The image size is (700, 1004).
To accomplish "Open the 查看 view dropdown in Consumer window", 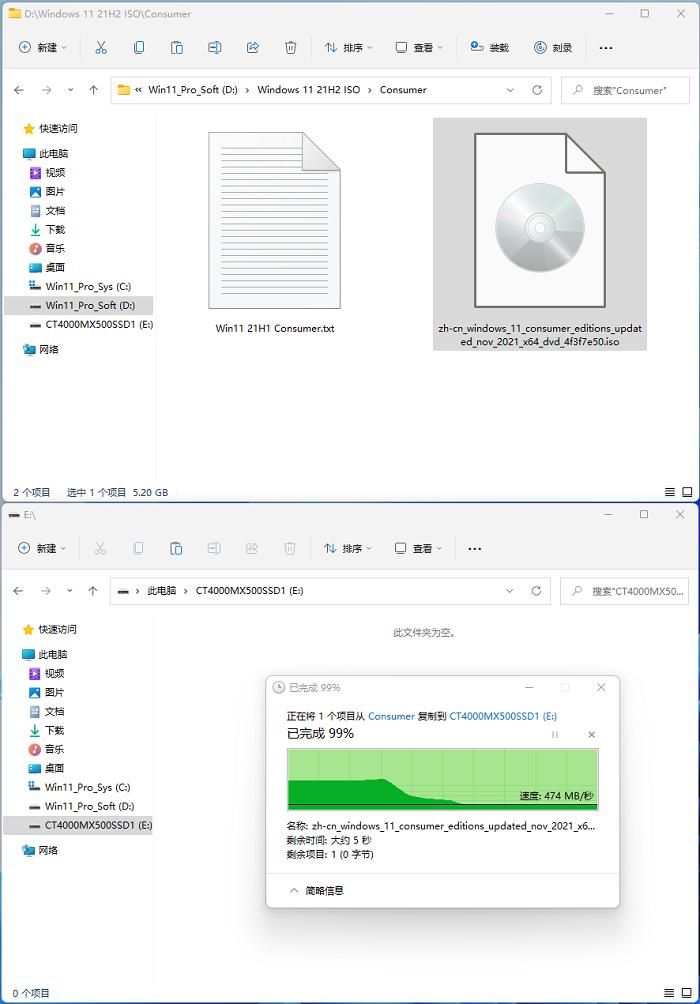I will (x=419, y=47).
